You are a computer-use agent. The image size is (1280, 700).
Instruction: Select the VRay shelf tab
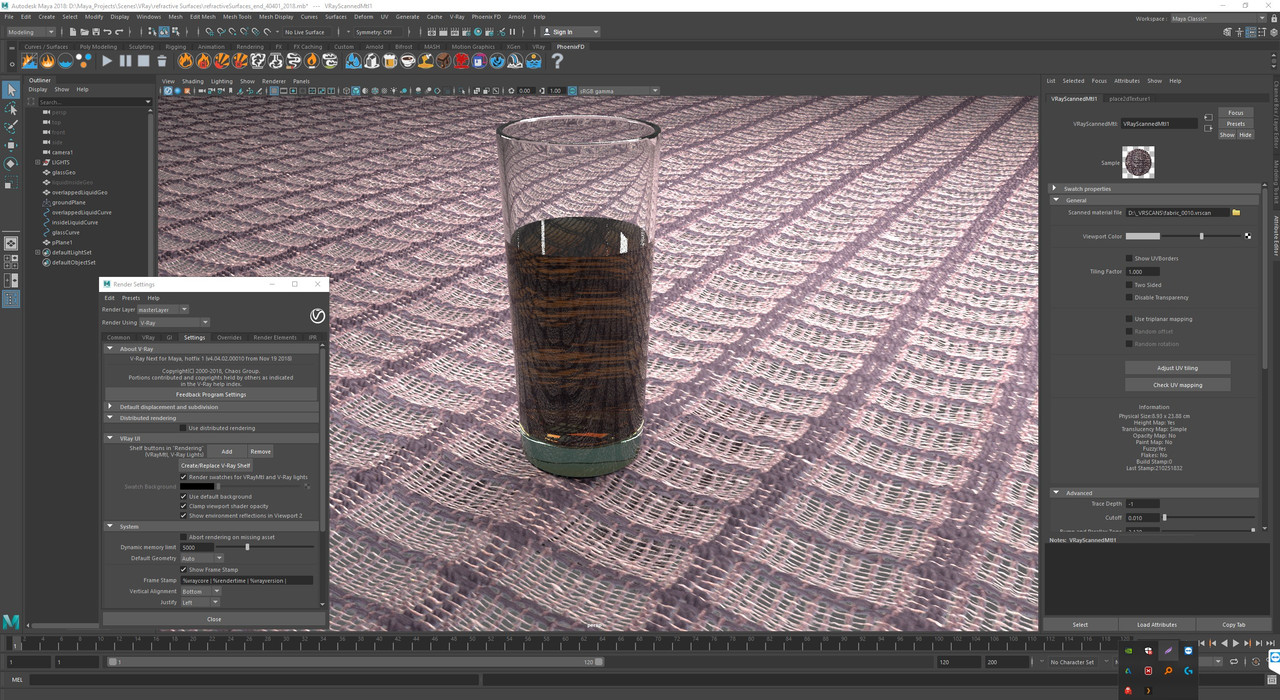coord(538,46)
